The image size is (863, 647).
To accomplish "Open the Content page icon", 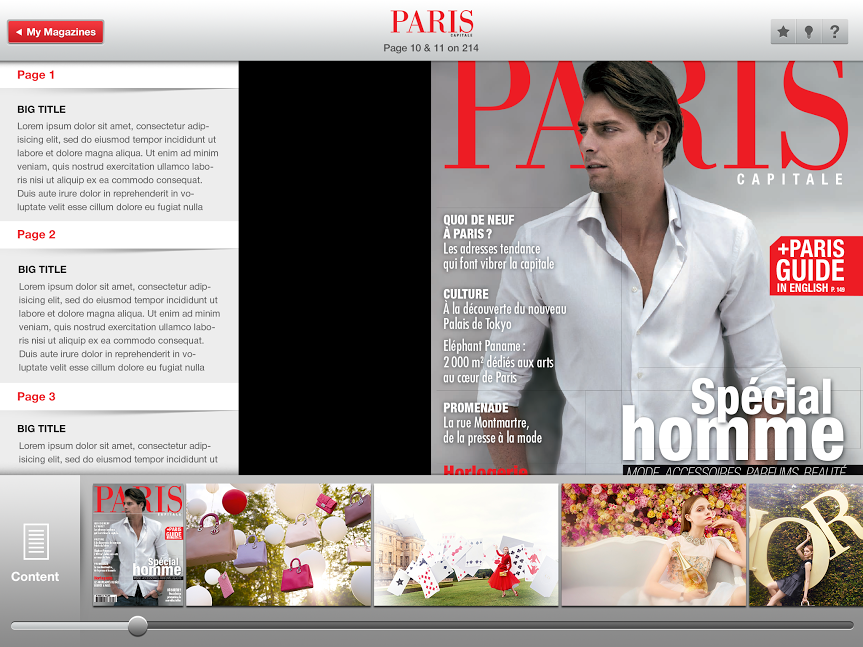I will pos(36,552).
